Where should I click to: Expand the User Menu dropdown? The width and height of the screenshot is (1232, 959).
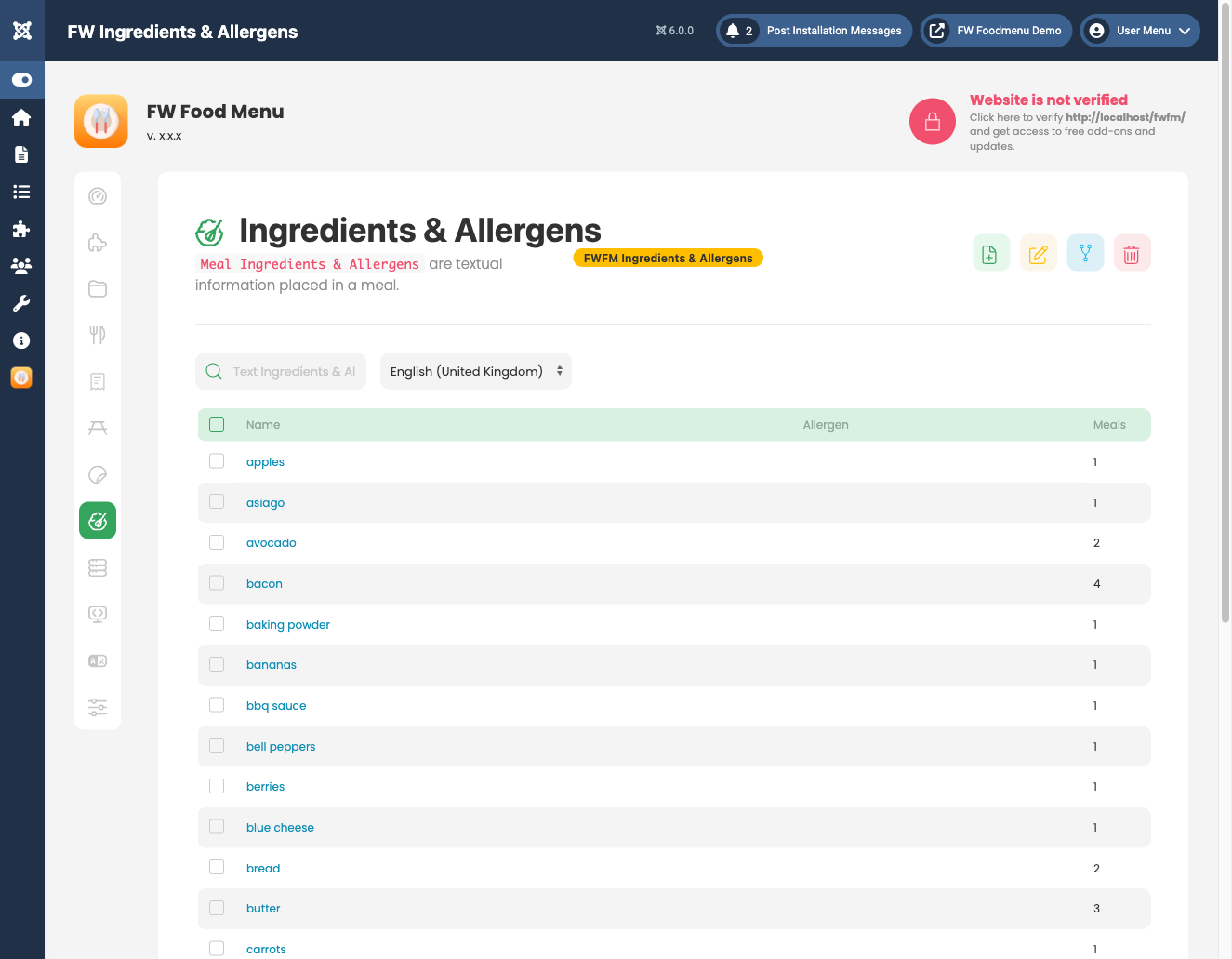click(1139, 30)
